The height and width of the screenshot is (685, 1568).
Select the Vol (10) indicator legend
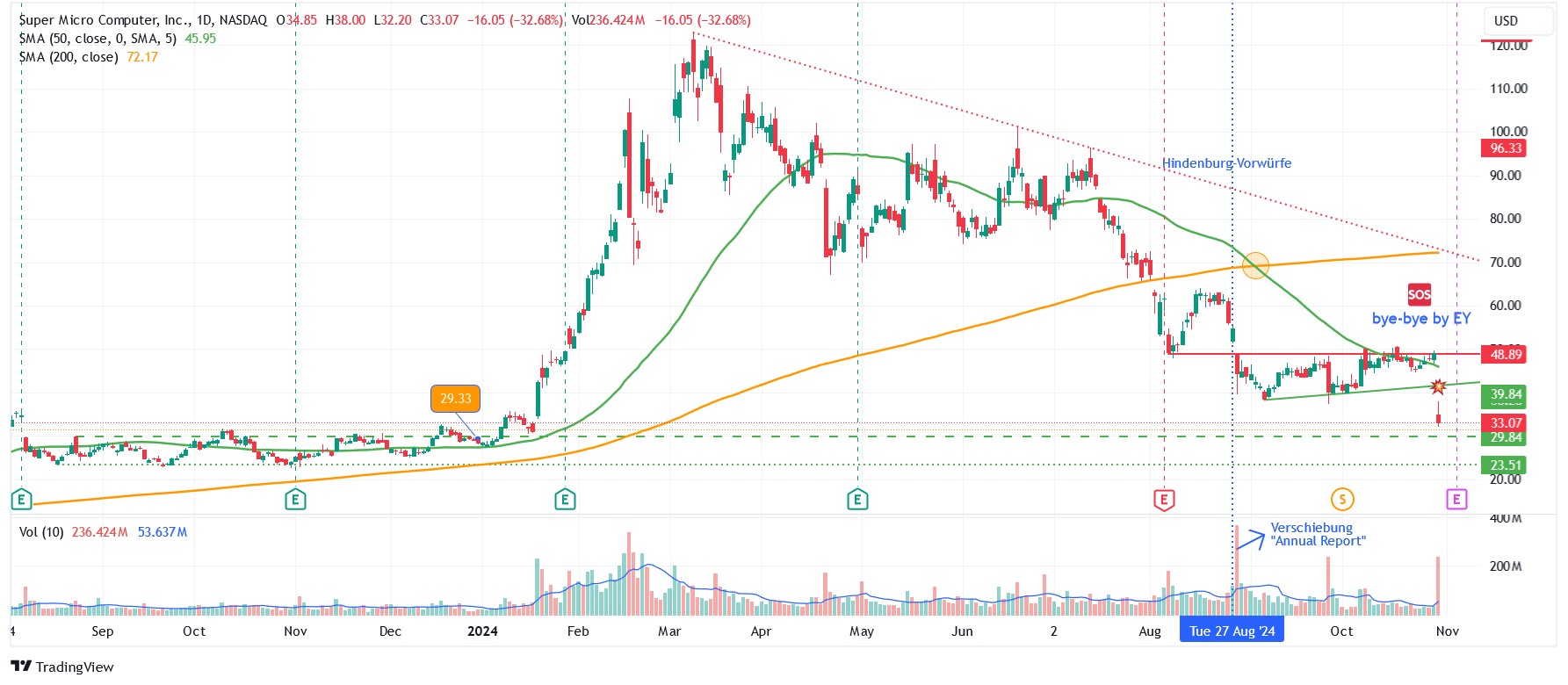(x=103, y=532)
